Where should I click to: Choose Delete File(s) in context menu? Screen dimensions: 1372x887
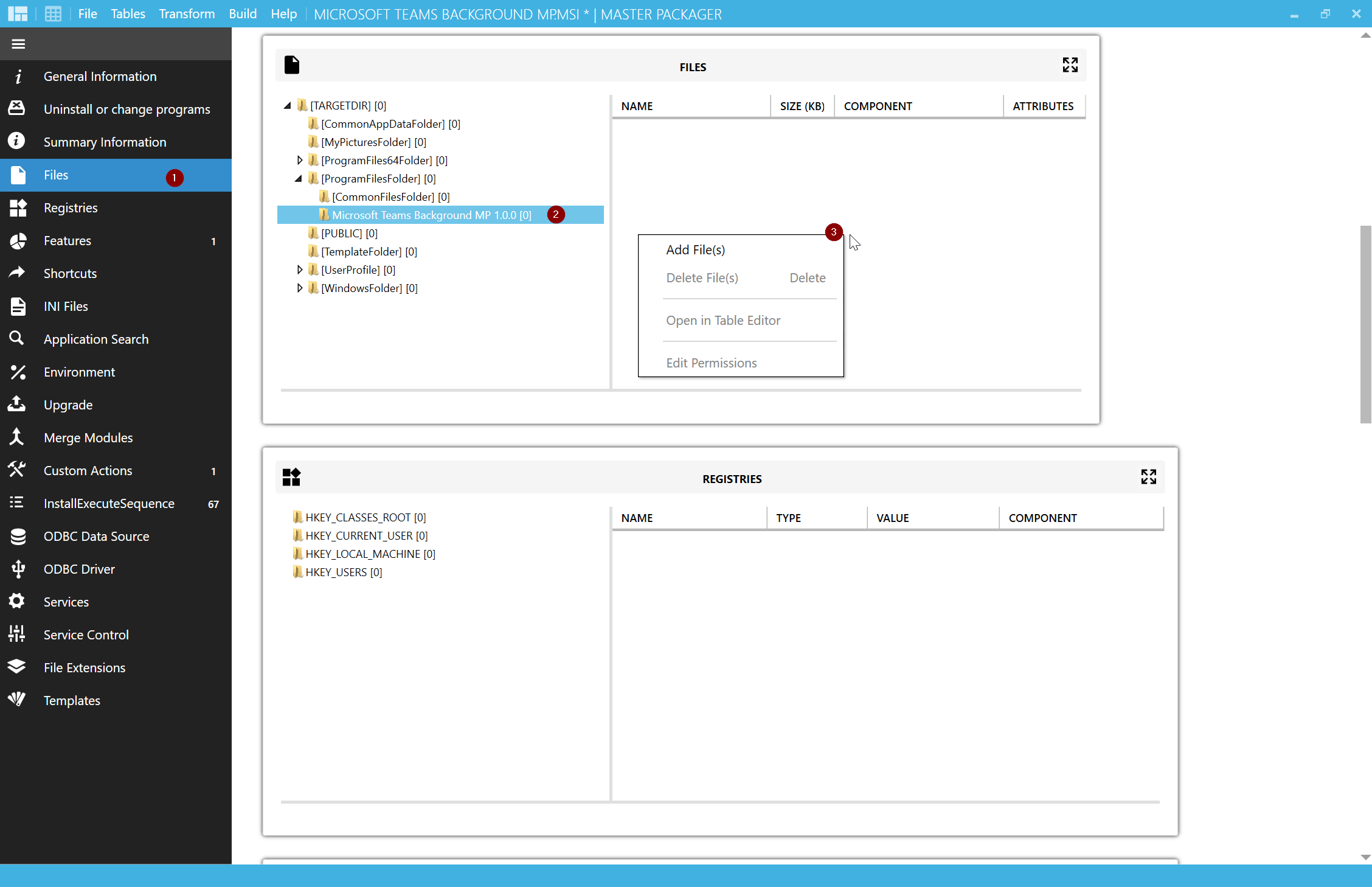(x=741, y=278)
